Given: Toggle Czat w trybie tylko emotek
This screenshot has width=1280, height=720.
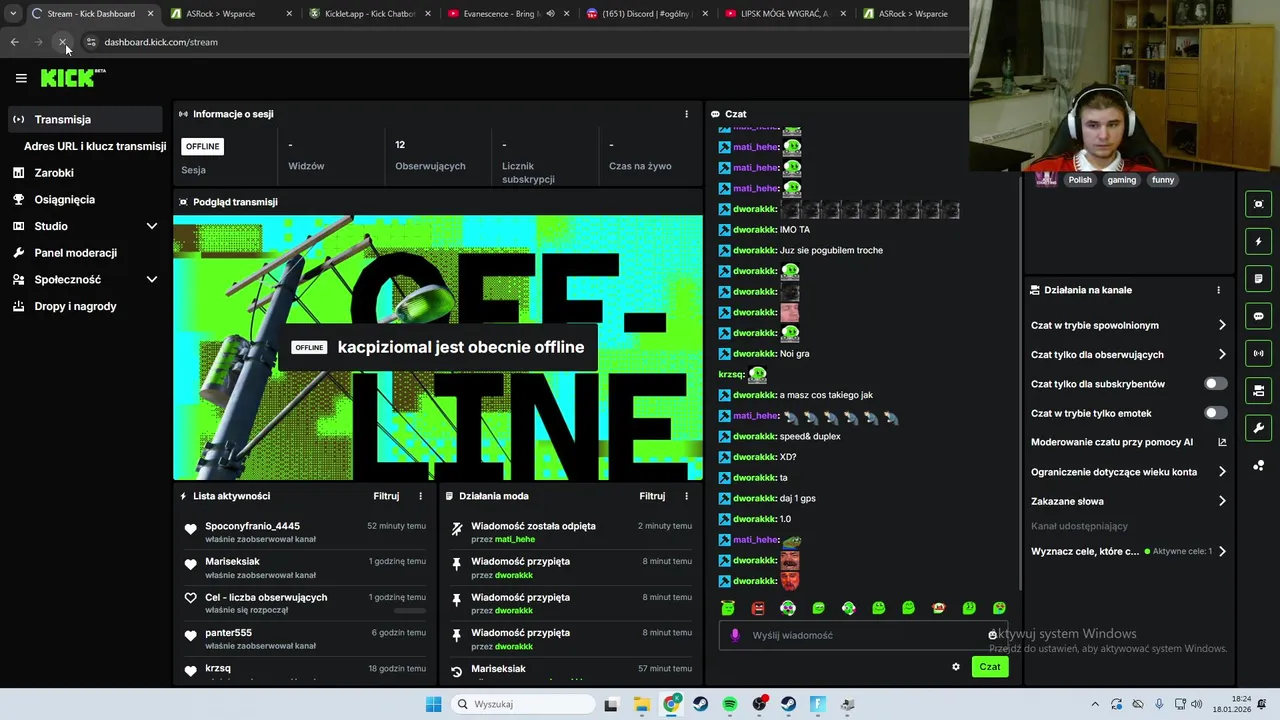Looking at the screenshot, I should click(1215, 413).
